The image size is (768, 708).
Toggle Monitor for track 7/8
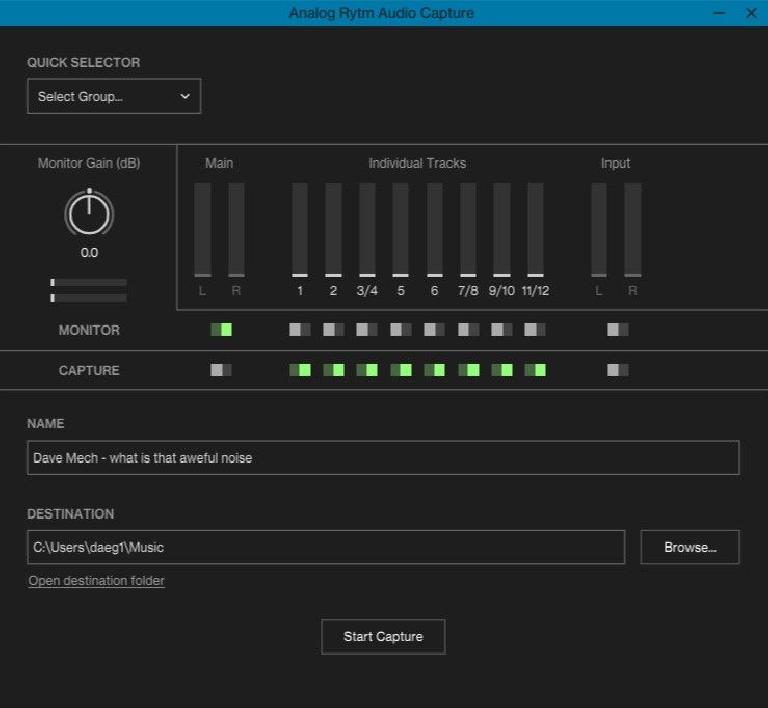pos(469,330)
